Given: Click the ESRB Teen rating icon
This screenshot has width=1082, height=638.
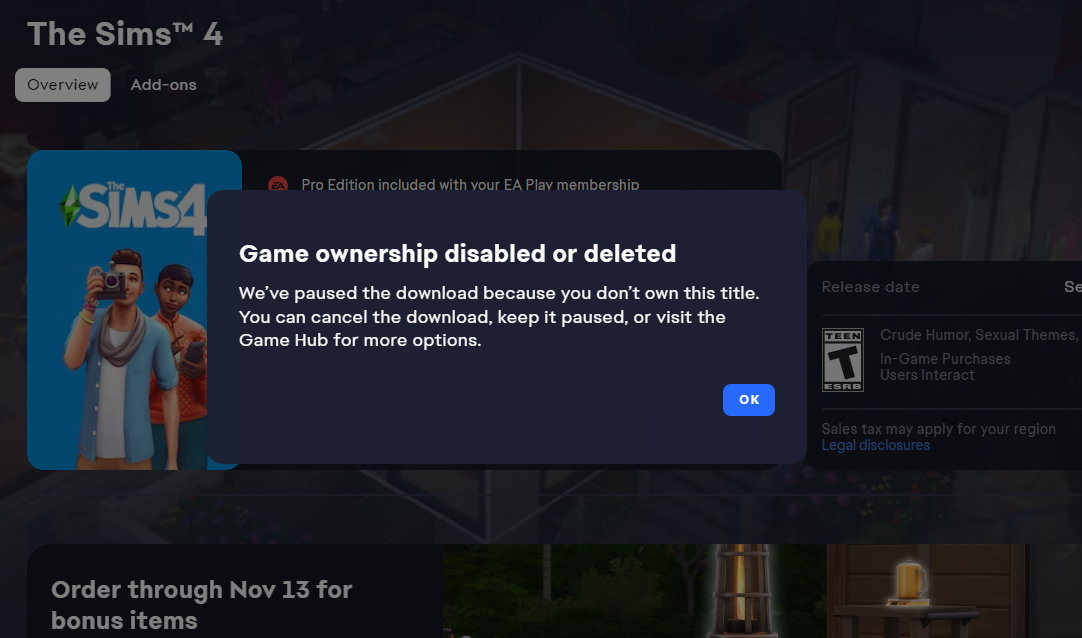Looking at the screenshot, I should tap(843, 360).
